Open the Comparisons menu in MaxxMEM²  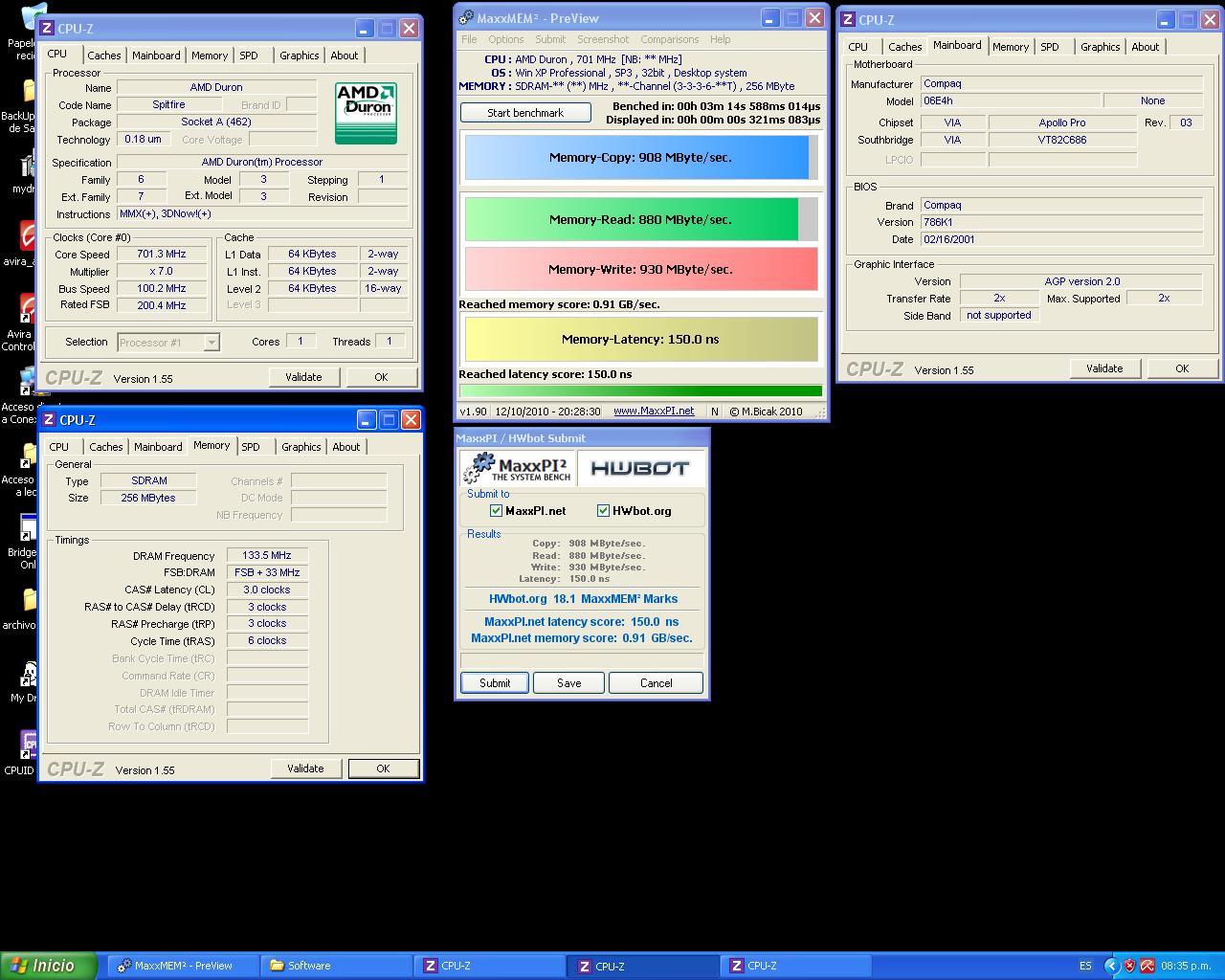tap(669, 39)
